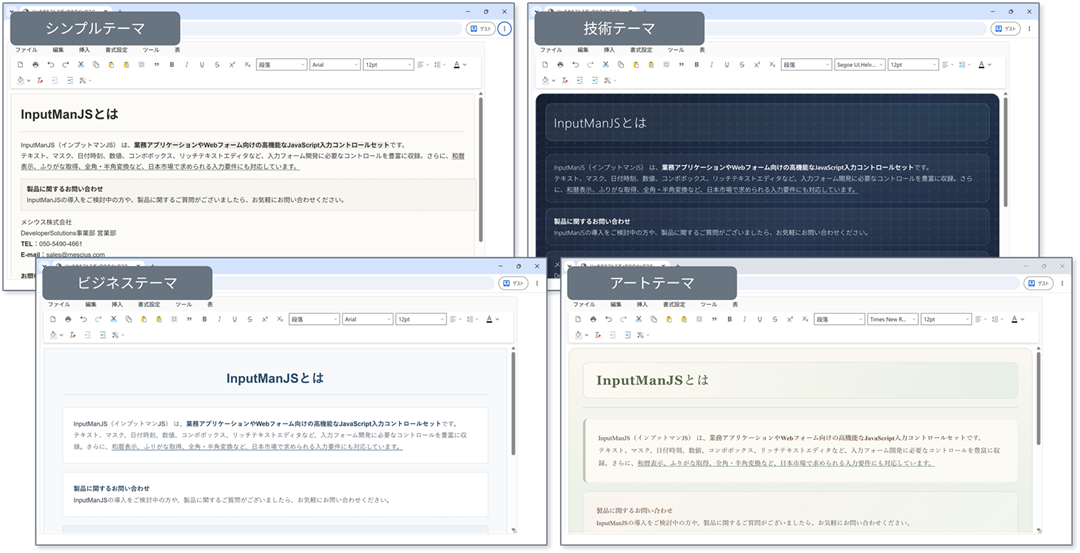The height and width of the screenshot is (553, 1080).
Task: Toggle Subscript in business theme window
Action: [280, 320]
